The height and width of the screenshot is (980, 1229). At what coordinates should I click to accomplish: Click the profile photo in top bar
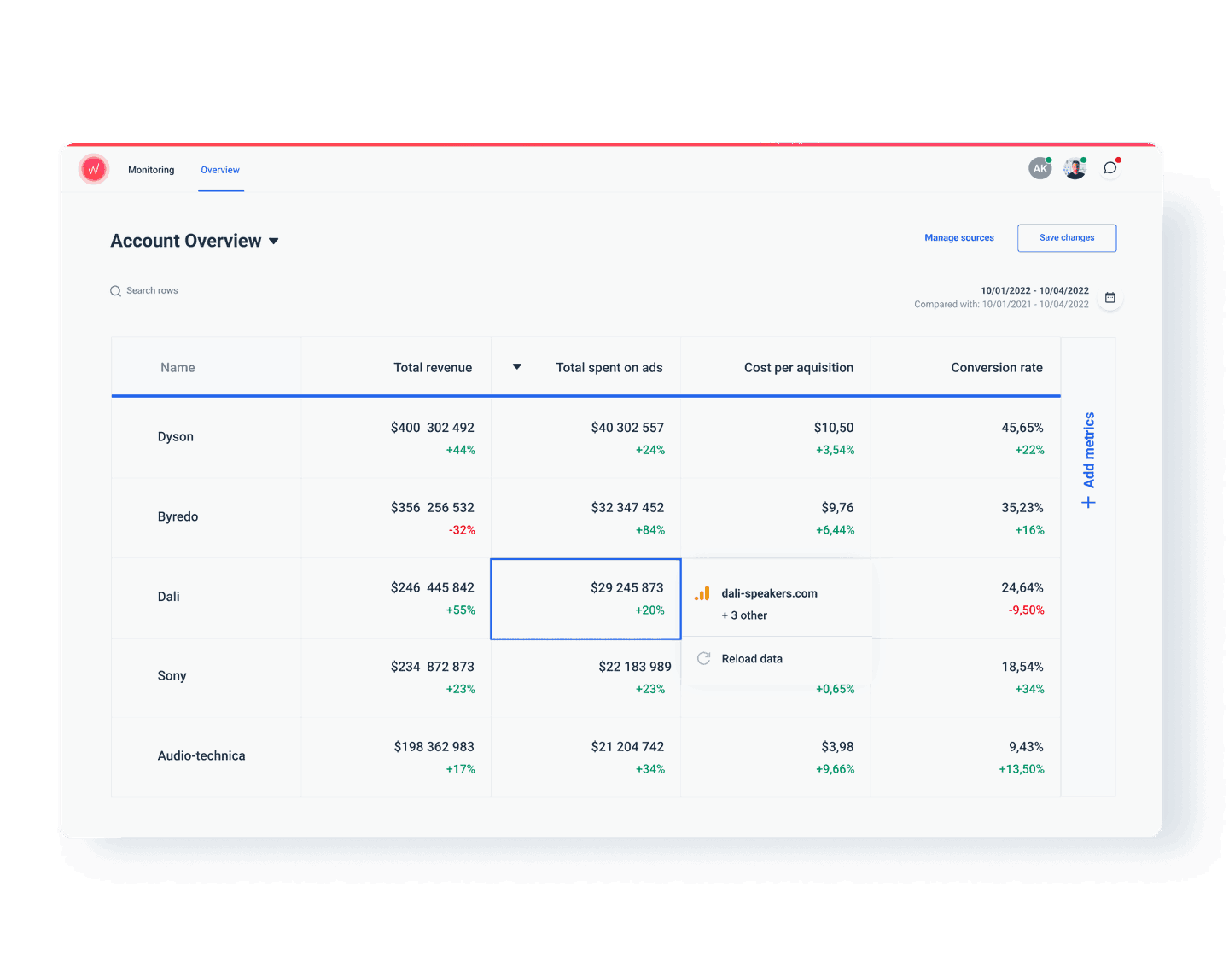click(1075, 168)
